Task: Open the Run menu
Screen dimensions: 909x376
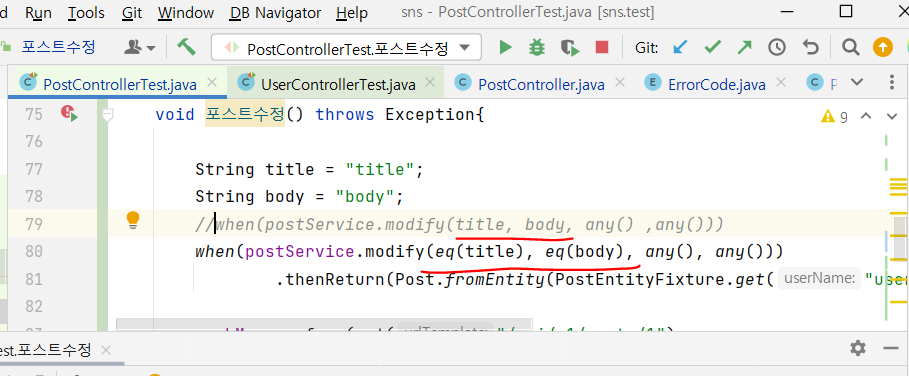Action: (x=39, y=12)
